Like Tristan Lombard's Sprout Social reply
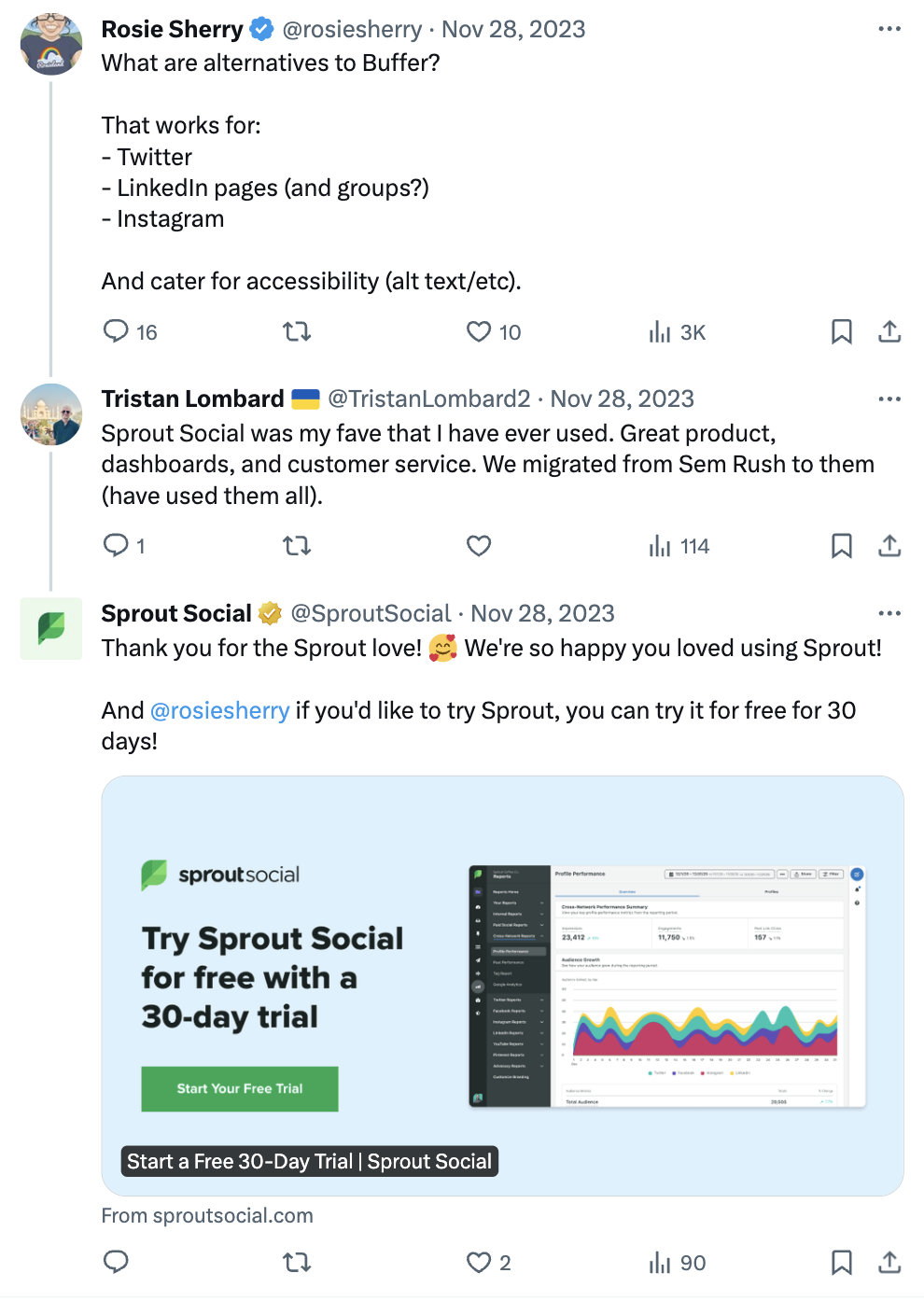 479,545
